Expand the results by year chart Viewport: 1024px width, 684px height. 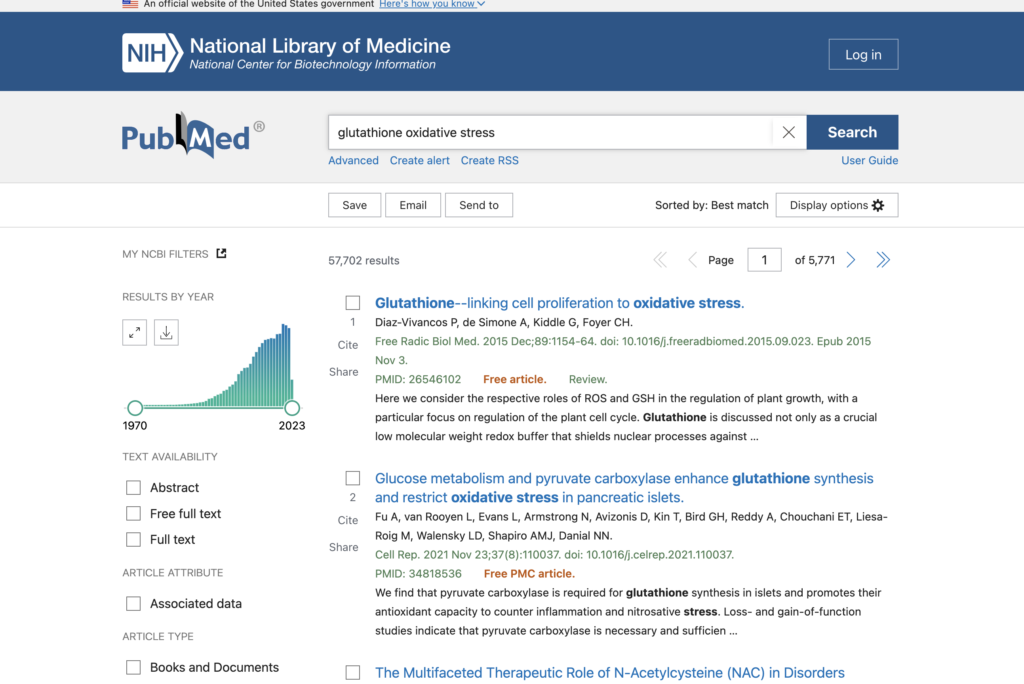click(135, 333)
